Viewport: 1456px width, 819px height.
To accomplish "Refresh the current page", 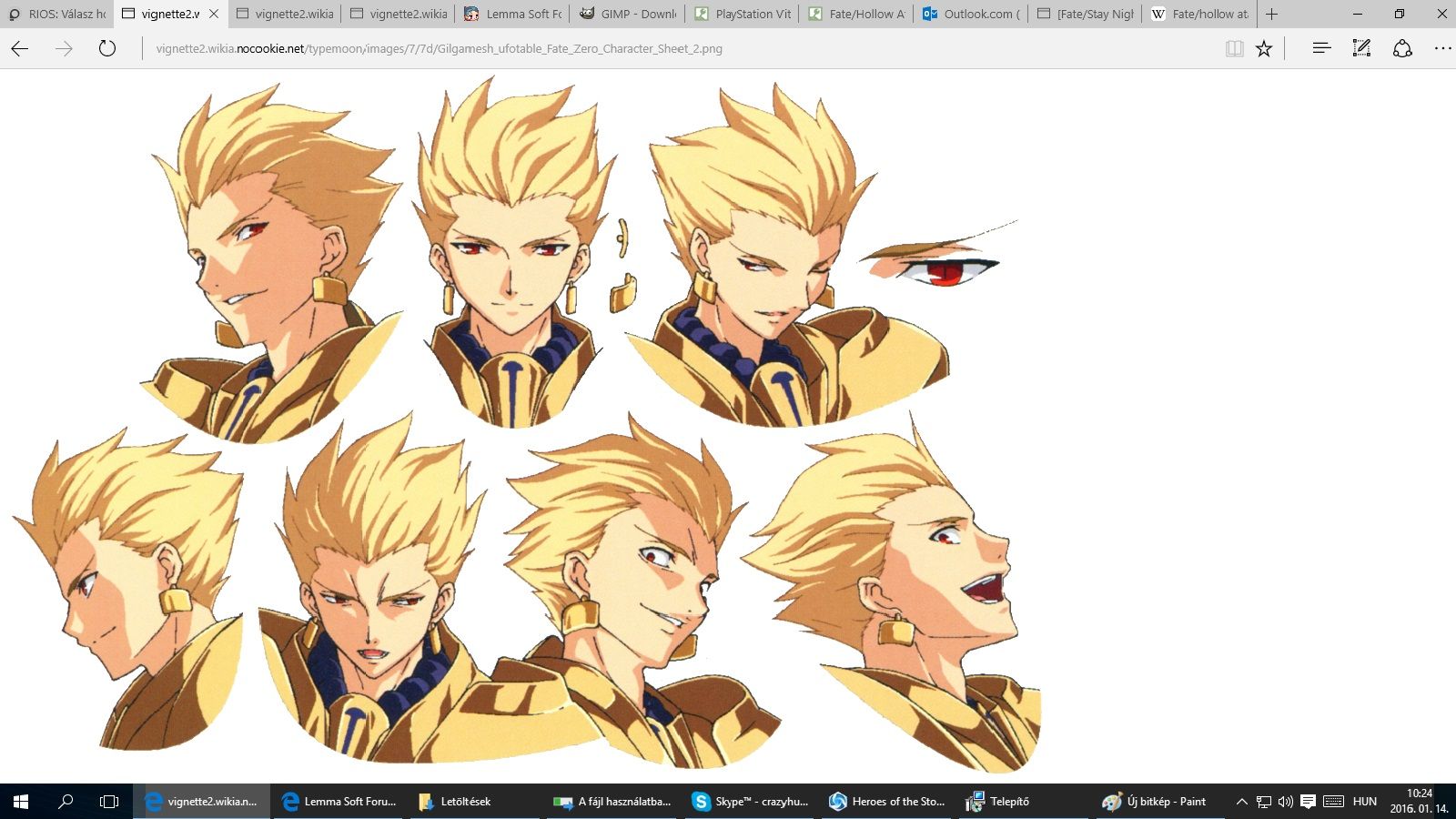I will pyautogui.click(x=107, y=48).
